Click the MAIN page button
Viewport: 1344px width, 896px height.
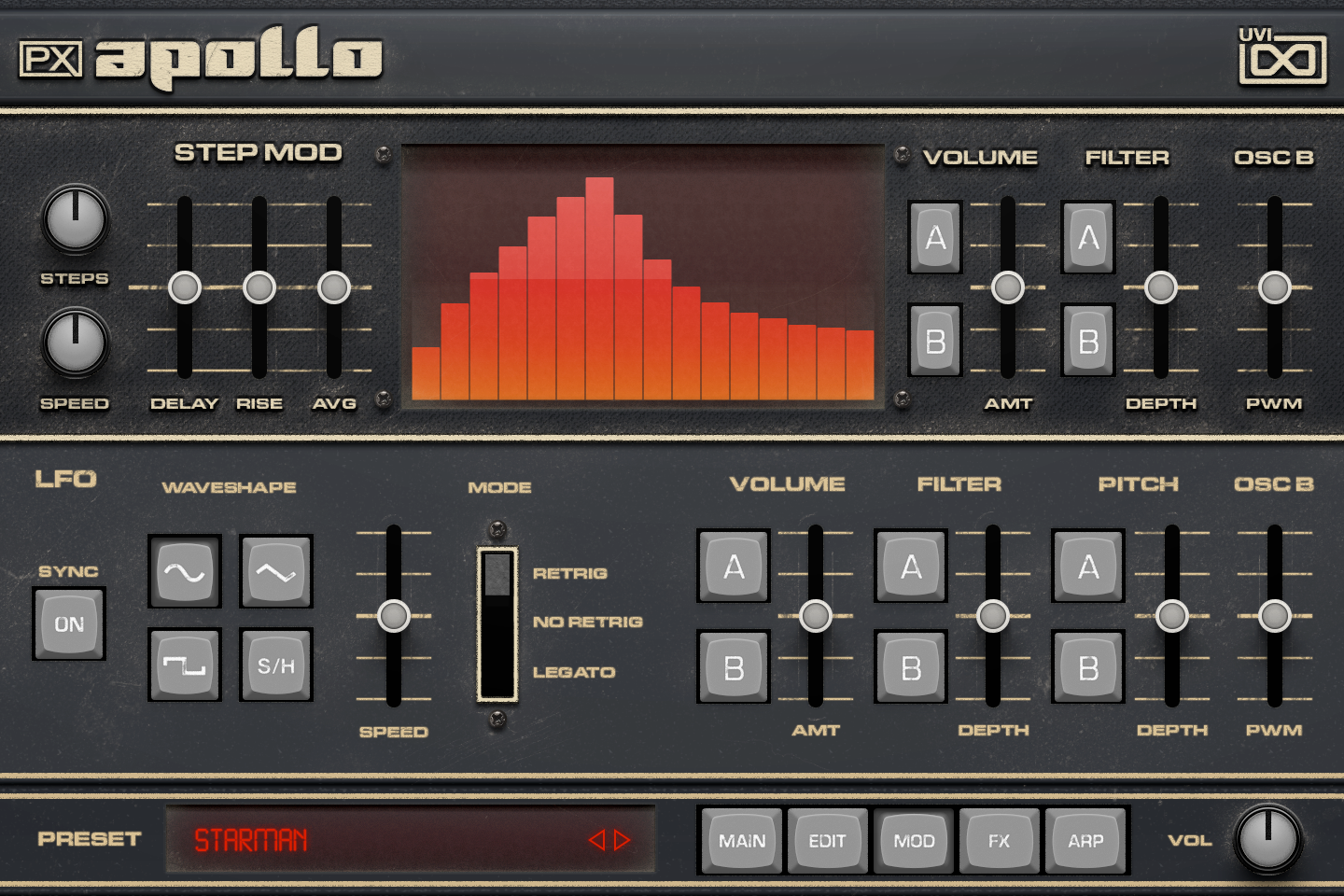[740, 840]
